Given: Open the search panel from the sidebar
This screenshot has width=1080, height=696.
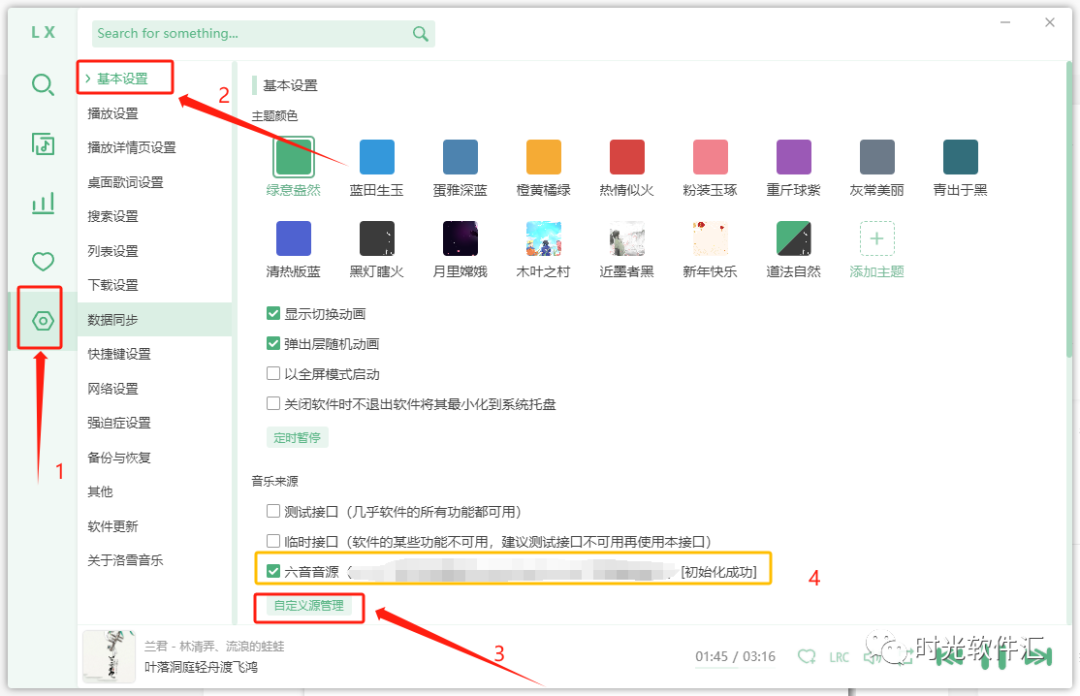Looking at the screenshot, I should [42, 85].
